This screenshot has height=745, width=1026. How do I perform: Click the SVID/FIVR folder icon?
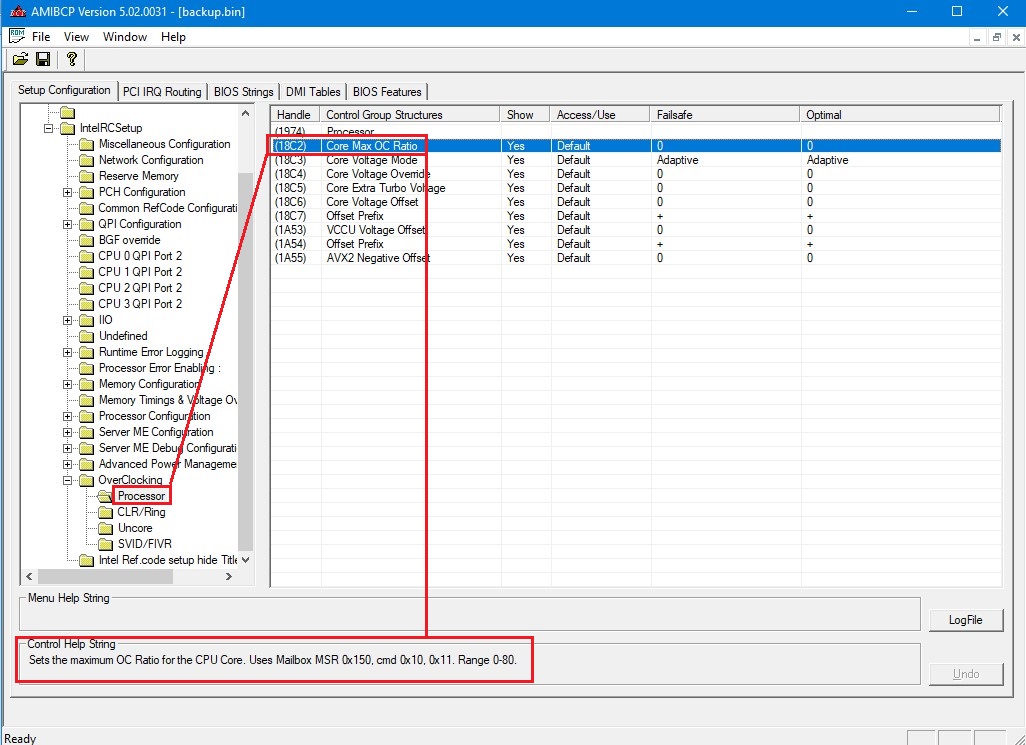pyautogui.click(x=105, y=544)
